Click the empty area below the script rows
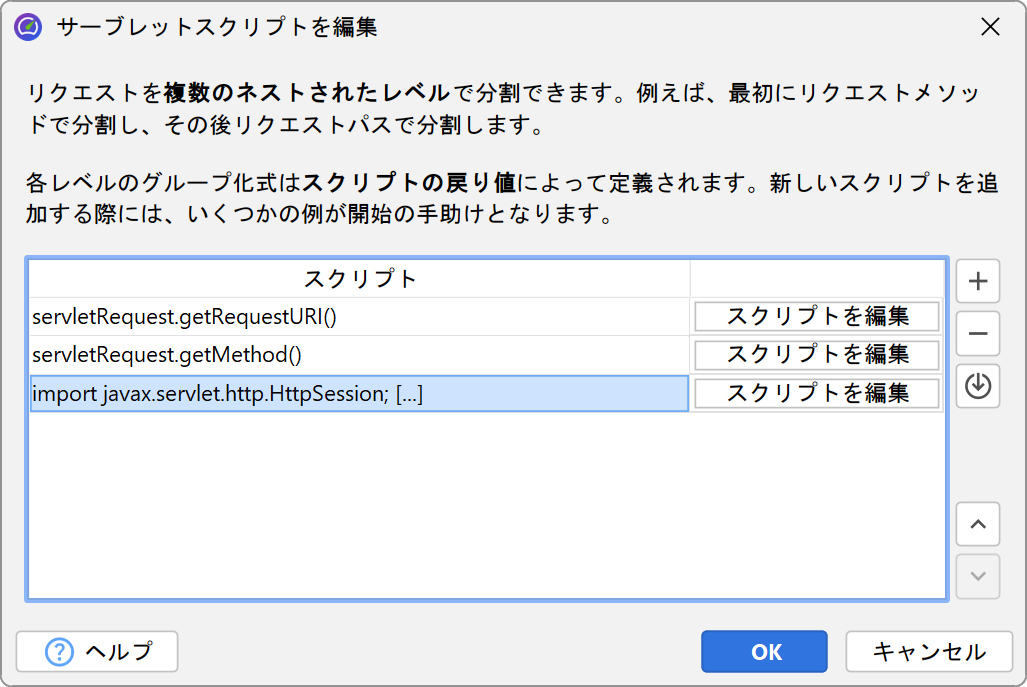The image size is (1027, 687). [x=486, y=503]
